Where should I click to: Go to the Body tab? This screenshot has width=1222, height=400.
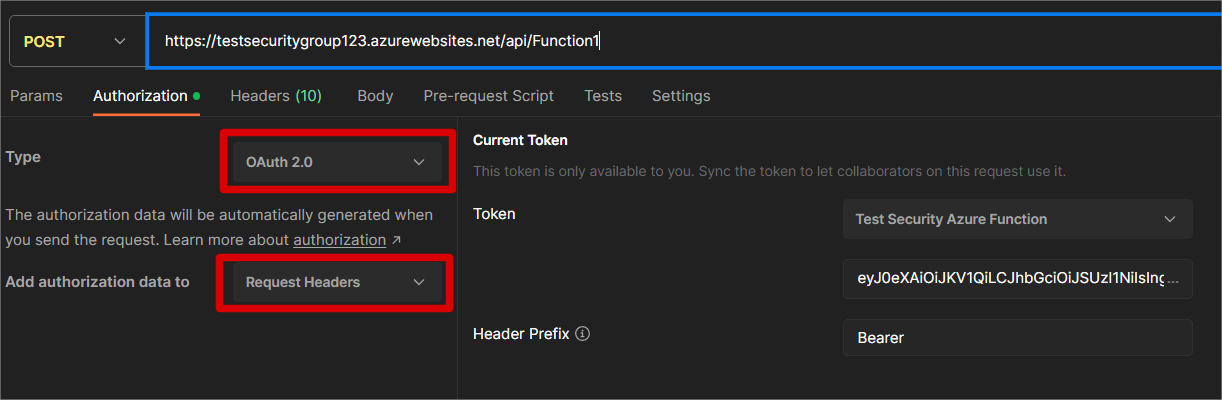(x=375, y=96)
